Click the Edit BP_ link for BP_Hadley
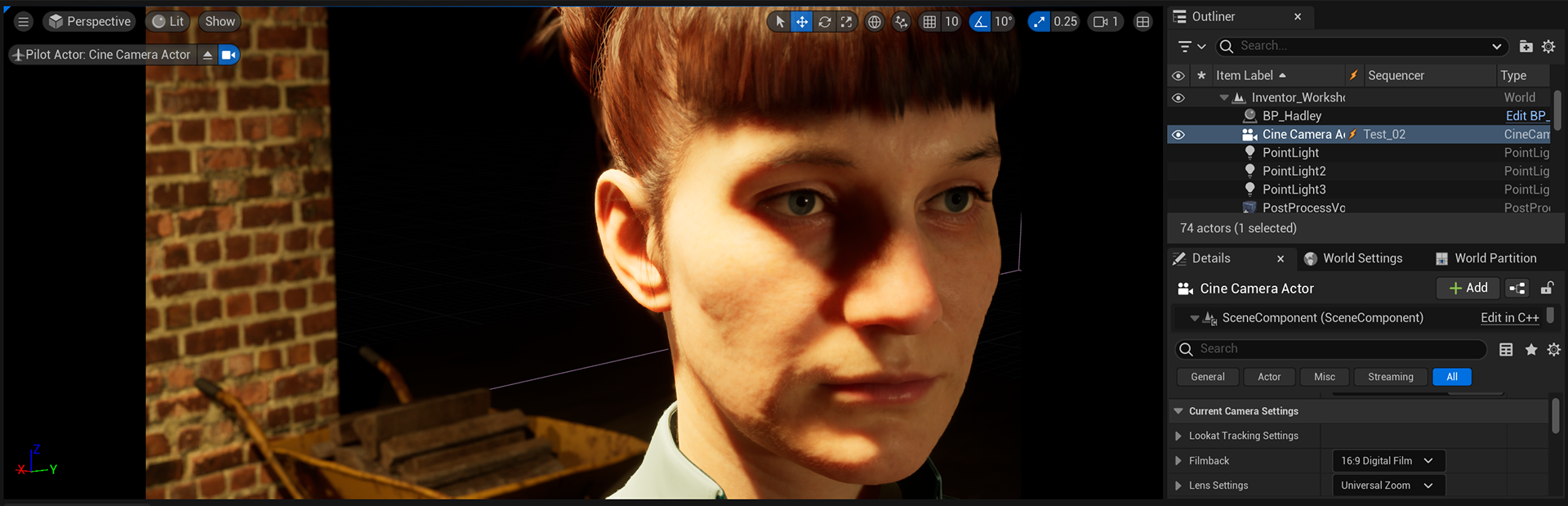This screenshot has width=1568, height=506. point(1526,116)
